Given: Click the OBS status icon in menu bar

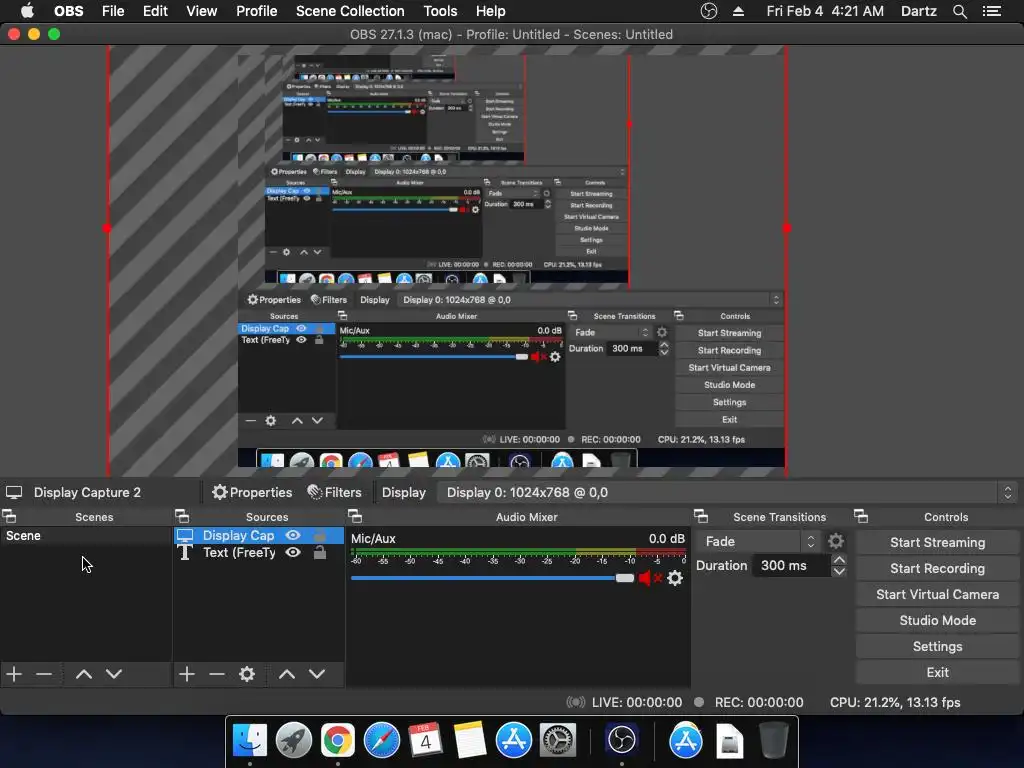Looking at the screenshot, I should pyautogui.click(x=709, y=11).
